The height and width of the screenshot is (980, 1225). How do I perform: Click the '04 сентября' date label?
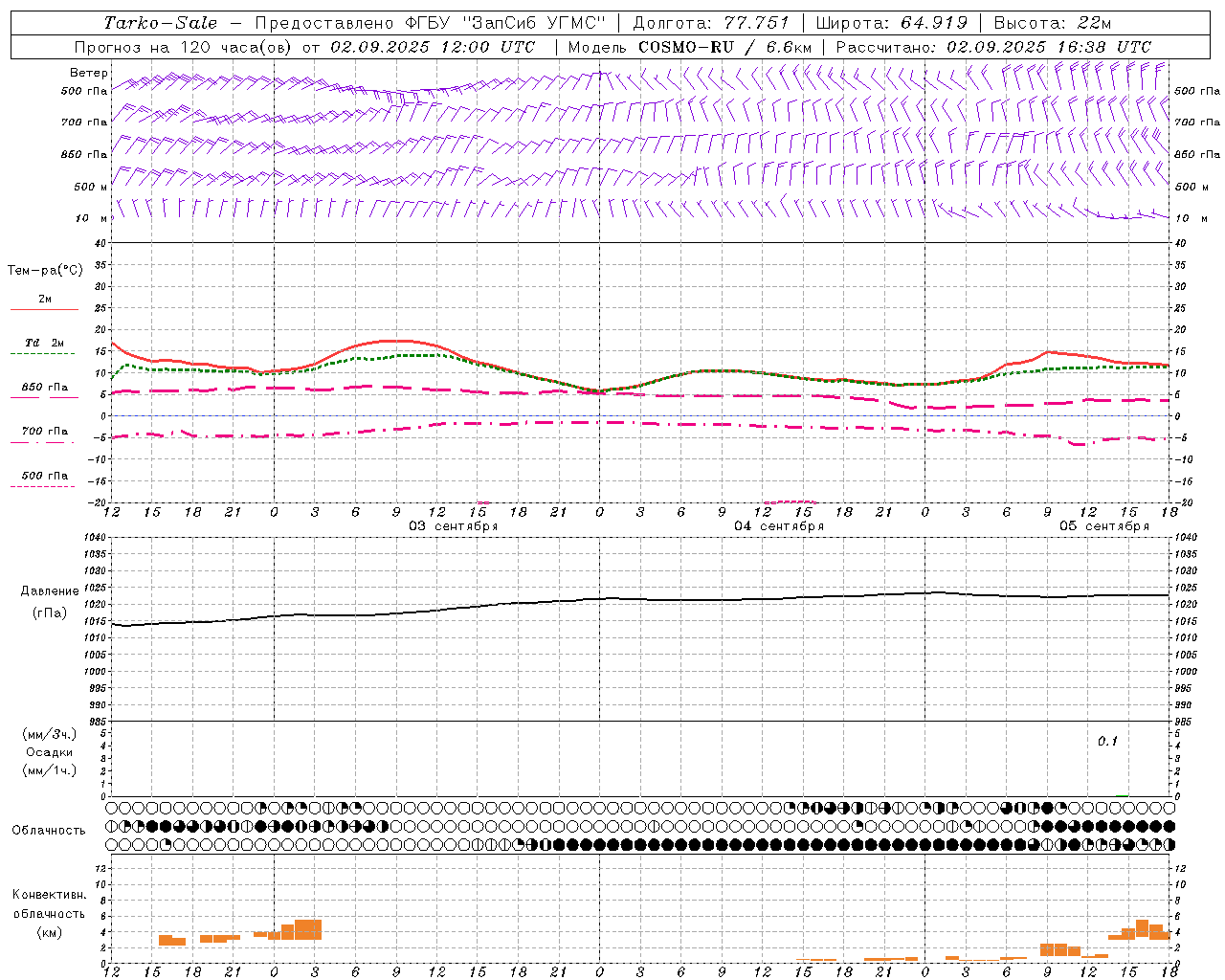(x=779, y=526)
